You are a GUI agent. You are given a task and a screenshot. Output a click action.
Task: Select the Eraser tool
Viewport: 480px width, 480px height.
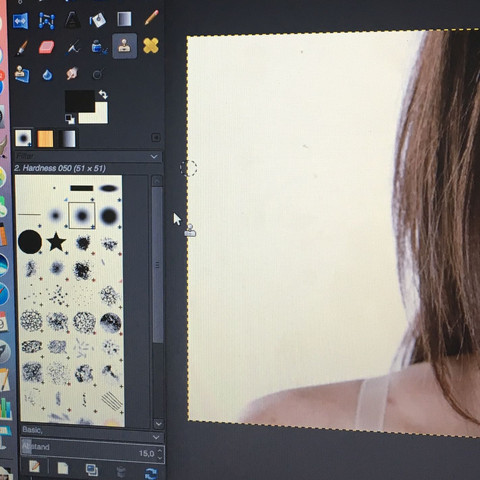coord(46,47)
